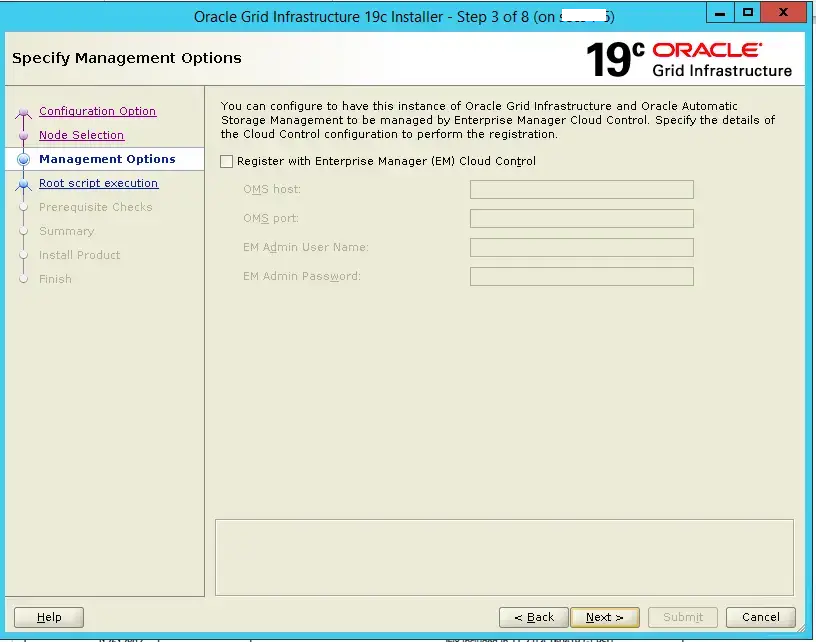Go to the Node Selection step
Image resolution: width=816 pixels, height=642 pixels.
point(81,135)
